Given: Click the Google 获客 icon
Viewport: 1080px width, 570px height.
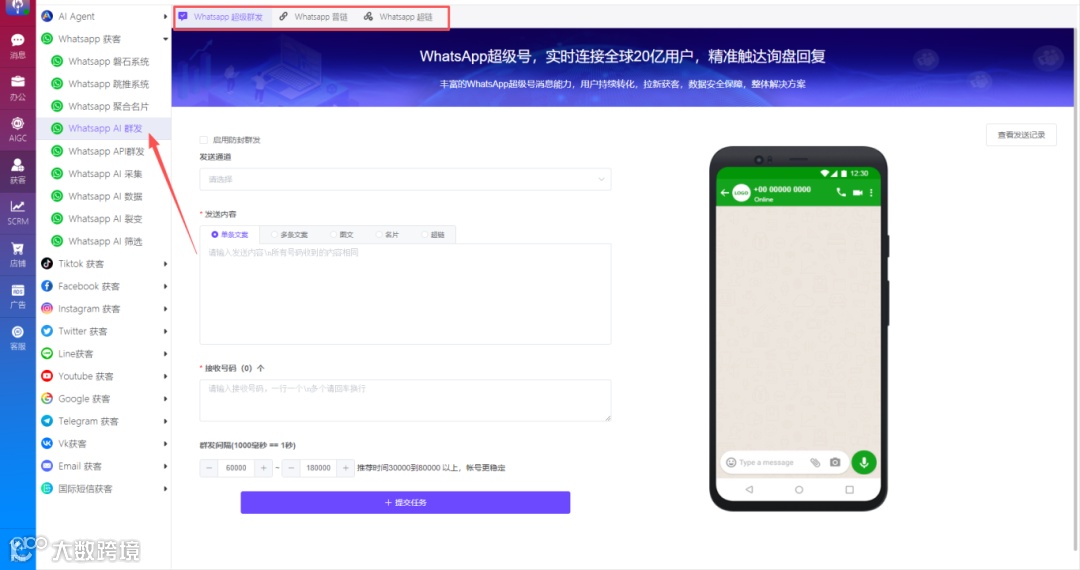Looking at the screenshot, I should pos(47,399).
